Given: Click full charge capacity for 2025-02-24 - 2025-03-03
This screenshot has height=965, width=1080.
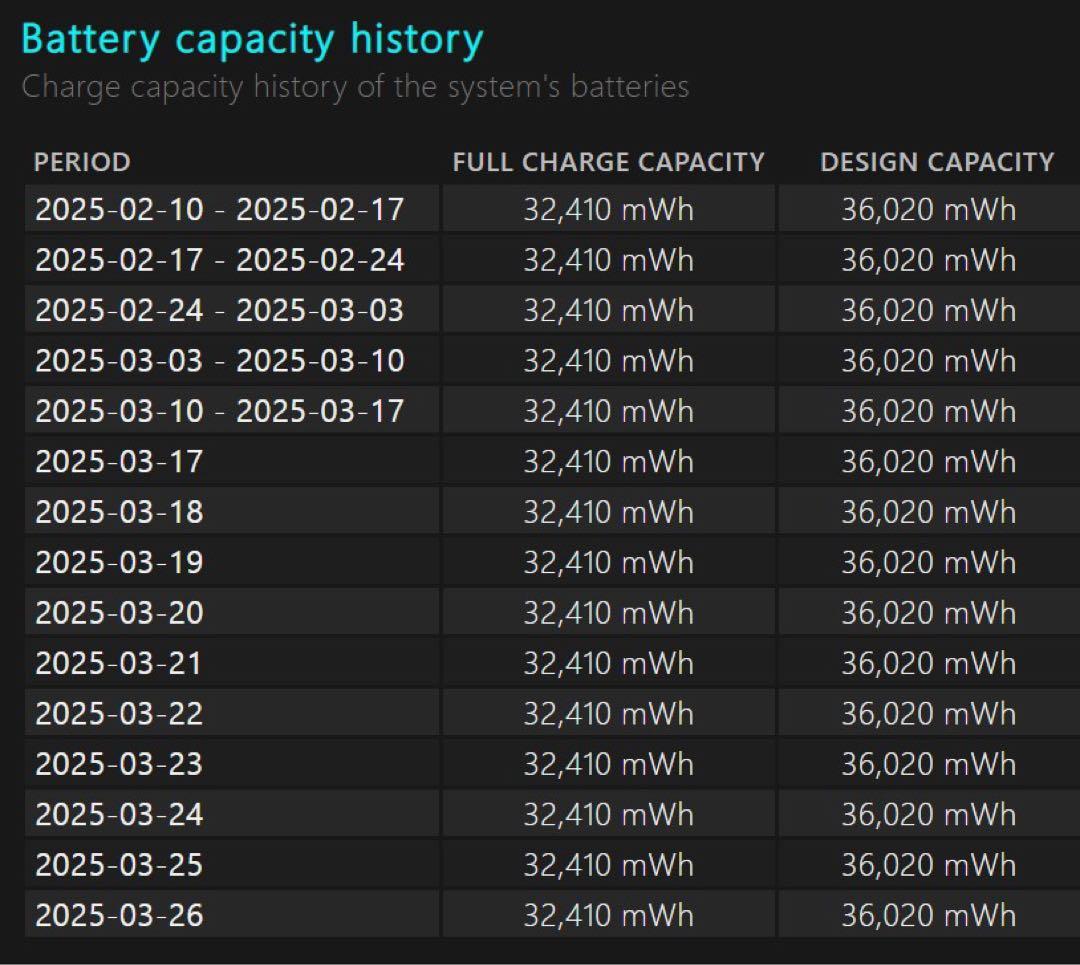Looking at the screenshot, I should [x=608, y=310].
